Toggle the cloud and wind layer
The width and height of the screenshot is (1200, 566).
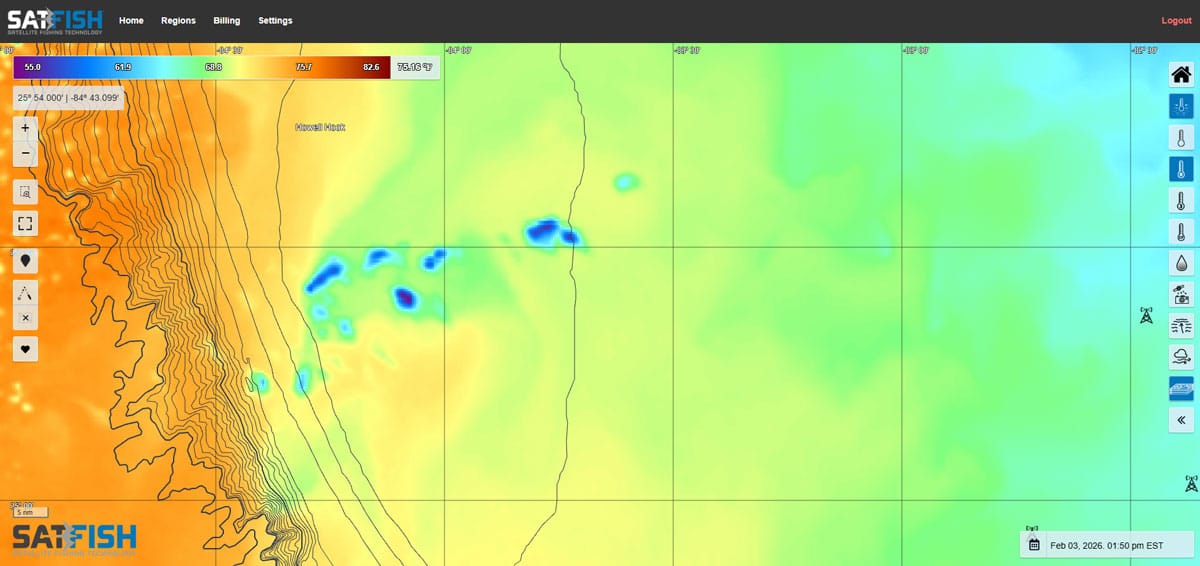pos(1181,356)
